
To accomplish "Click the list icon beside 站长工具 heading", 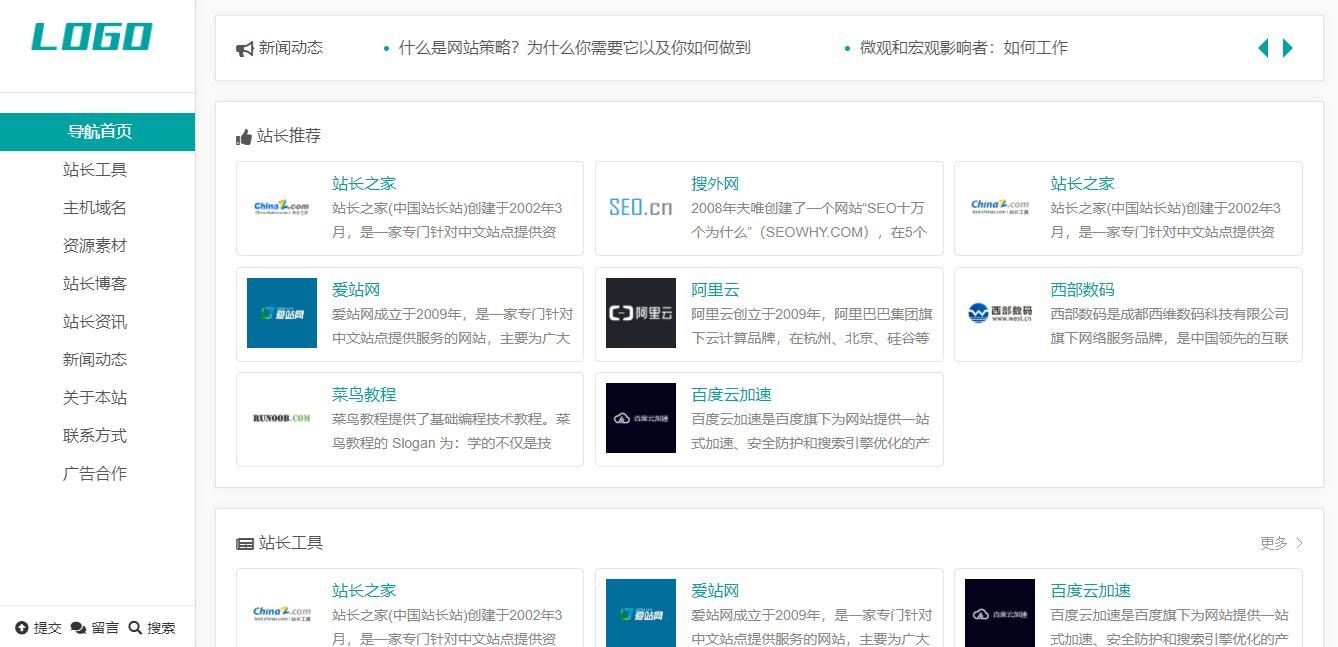I will (x=245, y=544).
